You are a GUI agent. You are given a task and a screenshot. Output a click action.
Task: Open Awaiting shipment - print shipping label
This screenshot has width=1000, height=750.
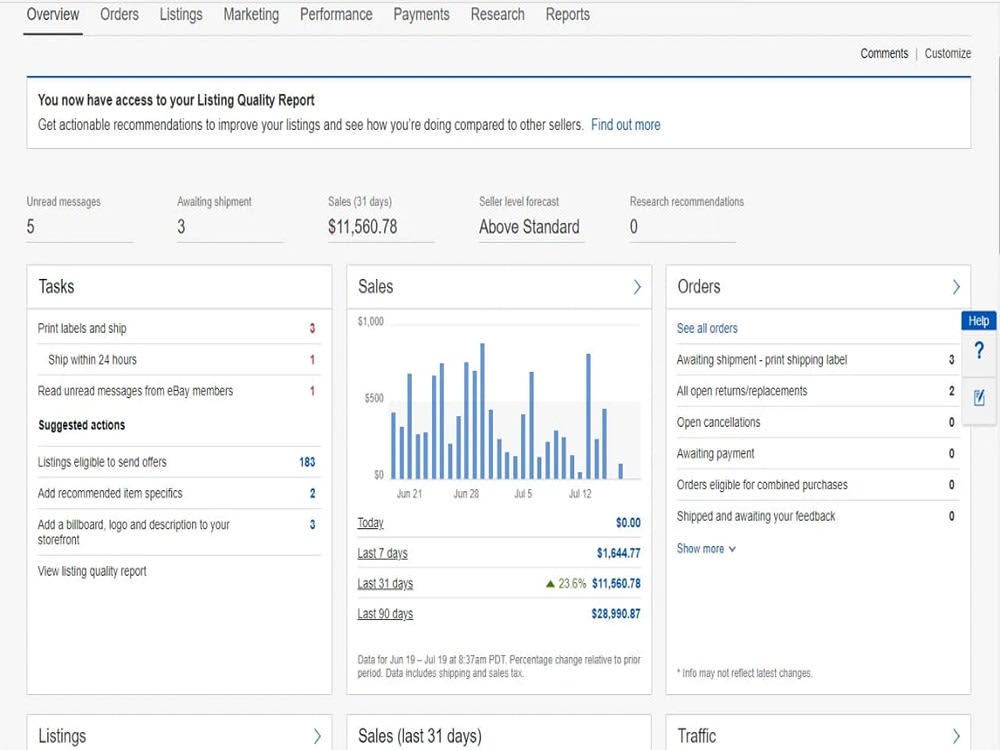click(x=816, y=360)
